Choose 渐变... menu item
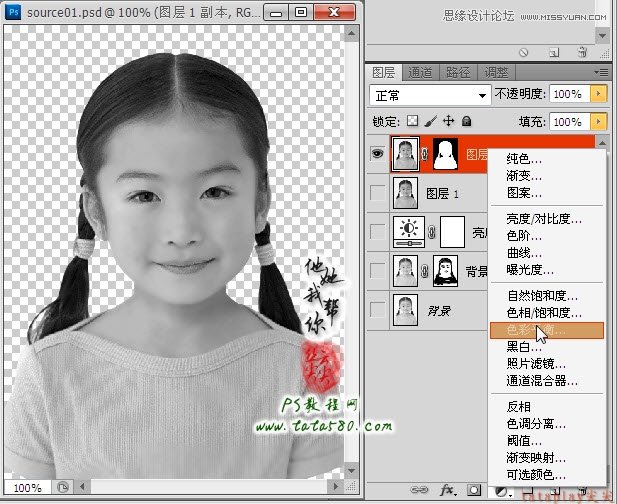This screenshot has width=617, height=504. (547, 175)
